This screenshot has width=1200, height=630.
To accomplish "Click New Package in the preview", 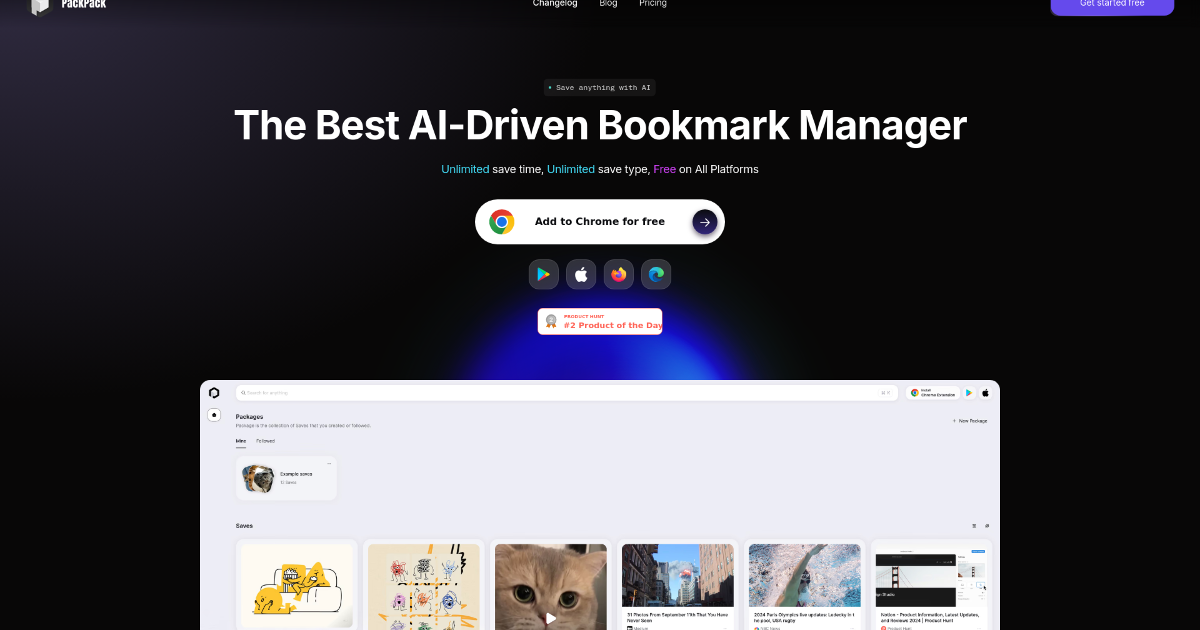I will (969, 421).
